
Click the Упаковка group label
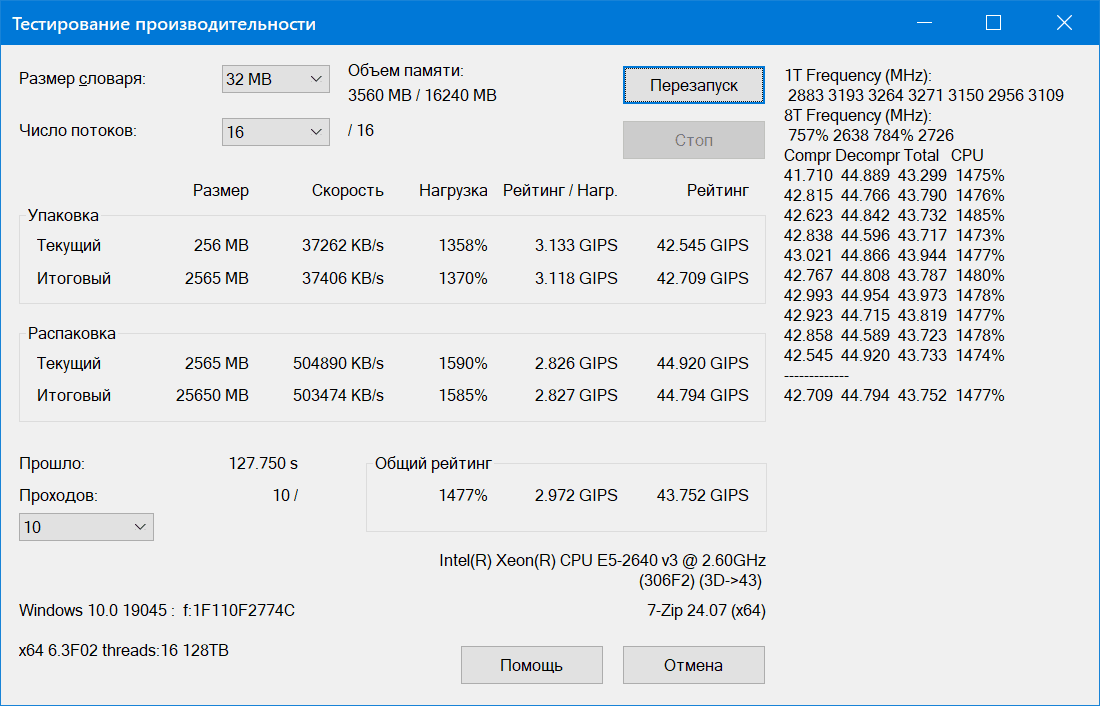pos(63,216)
